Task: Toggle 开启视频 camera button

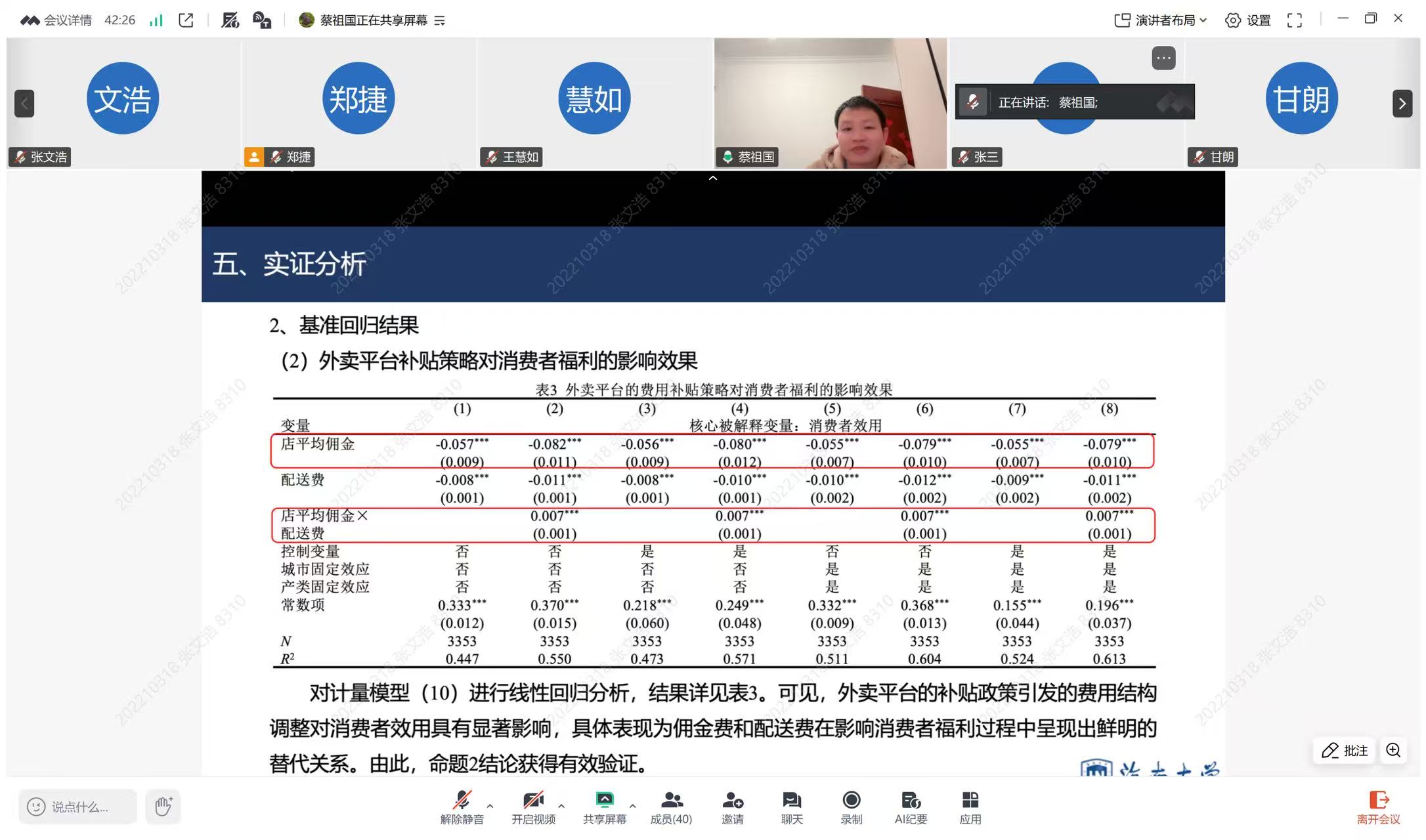Action: [533, 807]
